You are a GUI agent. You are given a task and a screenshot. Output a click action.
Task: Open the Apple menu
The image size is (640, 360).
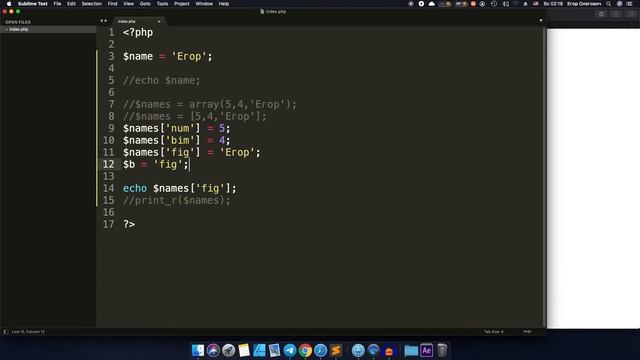[x=9, y=4]
